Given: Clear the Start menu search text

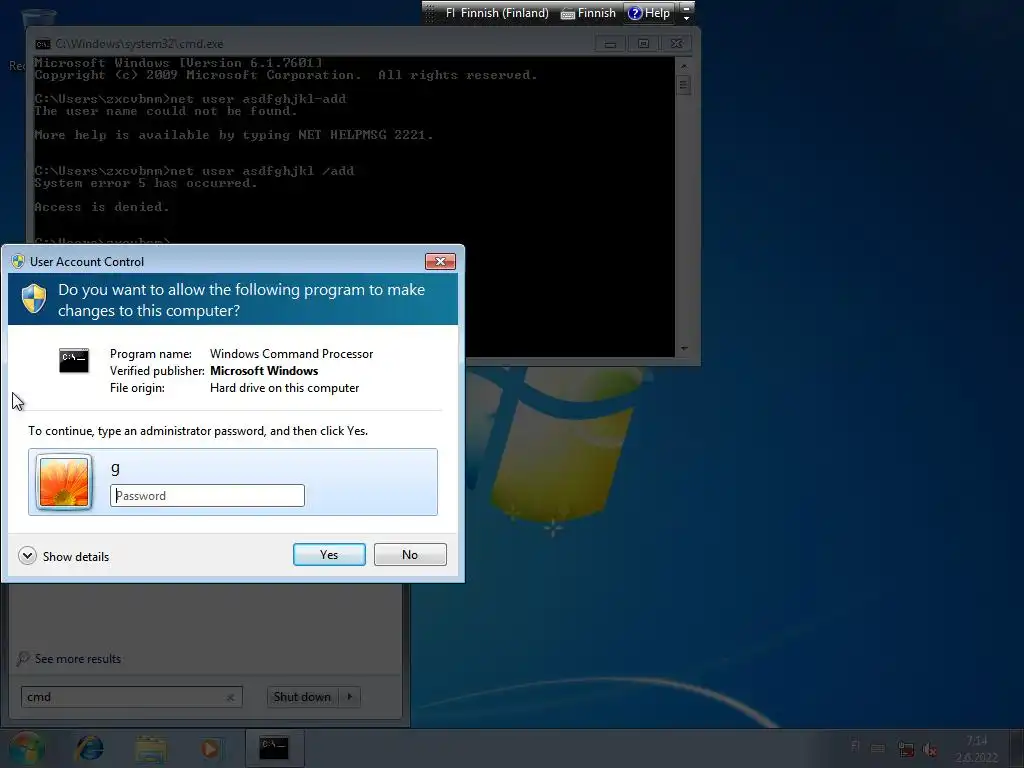Looking at the screenshot, I should pos(231,697).
